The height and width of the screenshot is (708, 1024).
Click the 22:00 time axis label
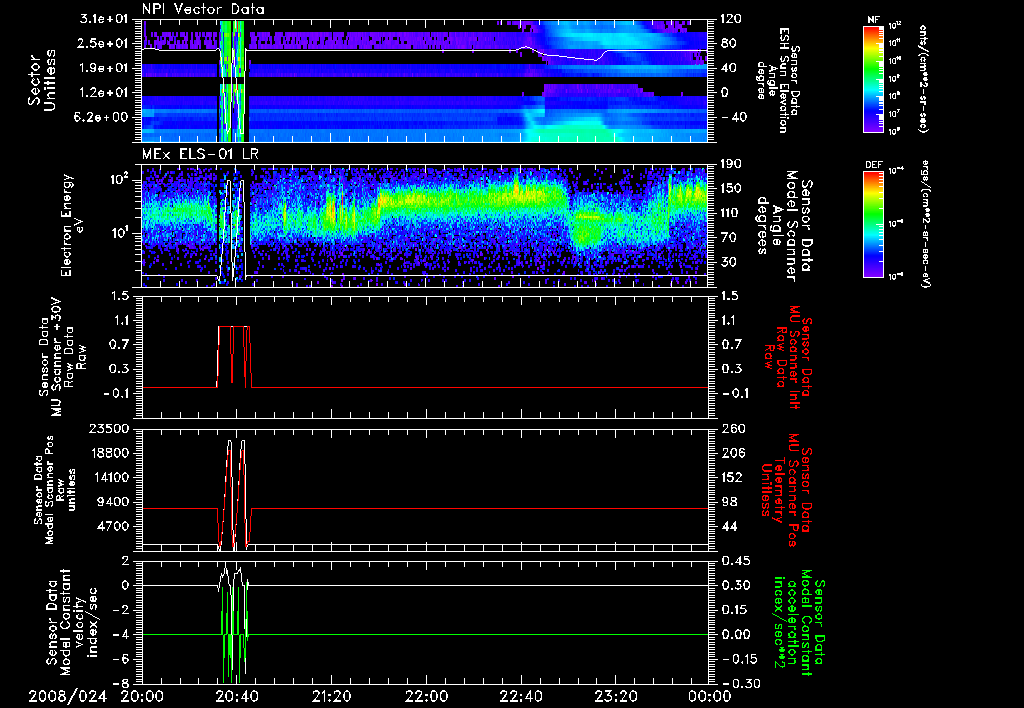tap(425, 696)
